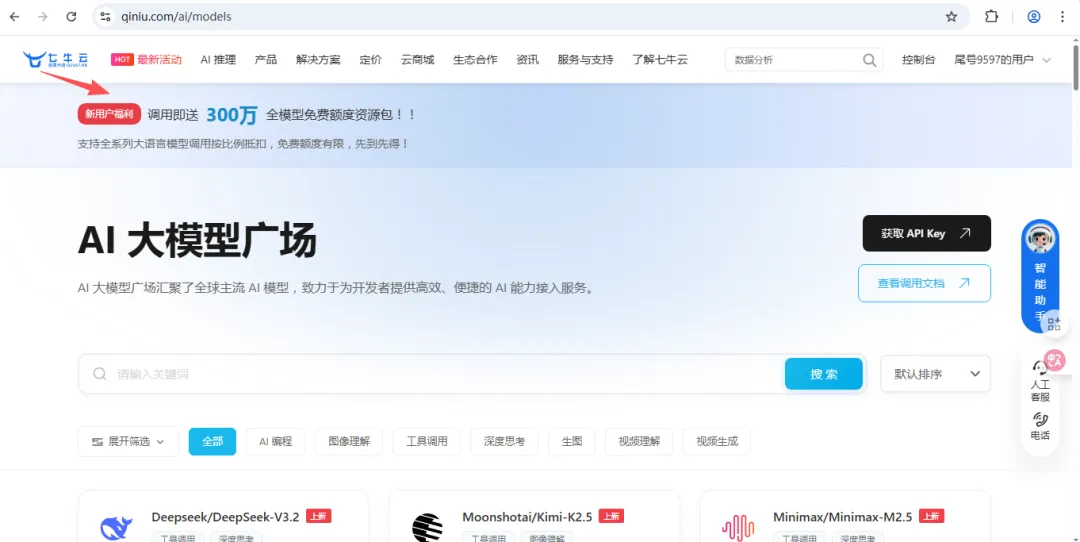Click the page vertical scrollbar

(1074, 65)
